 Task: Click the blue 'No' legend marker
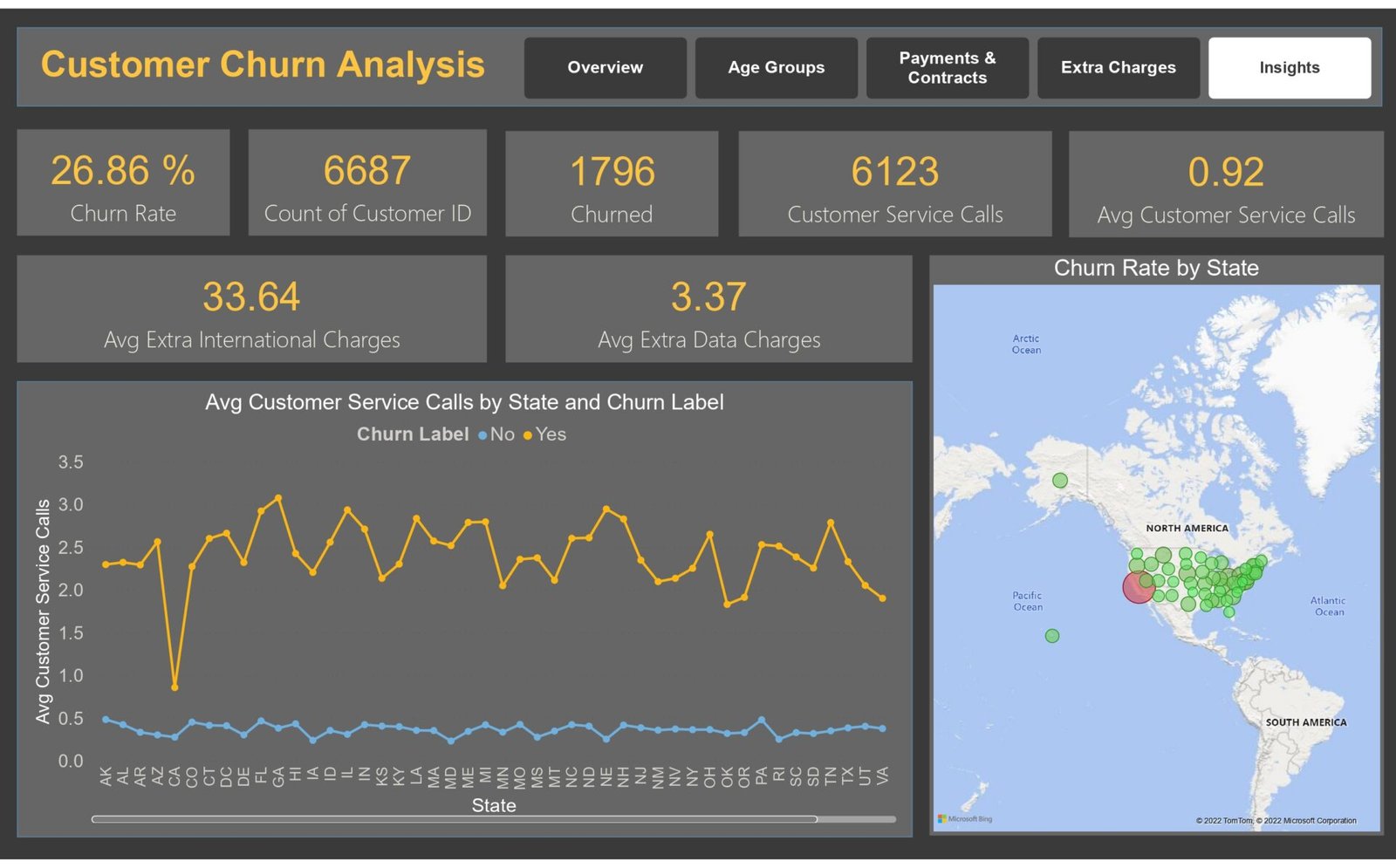(482, 435)
